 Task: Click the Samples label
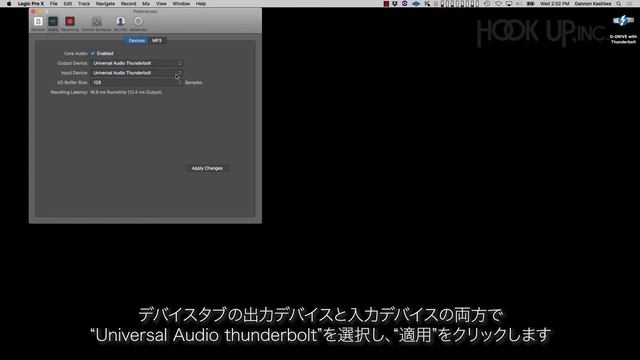point(193,83)
